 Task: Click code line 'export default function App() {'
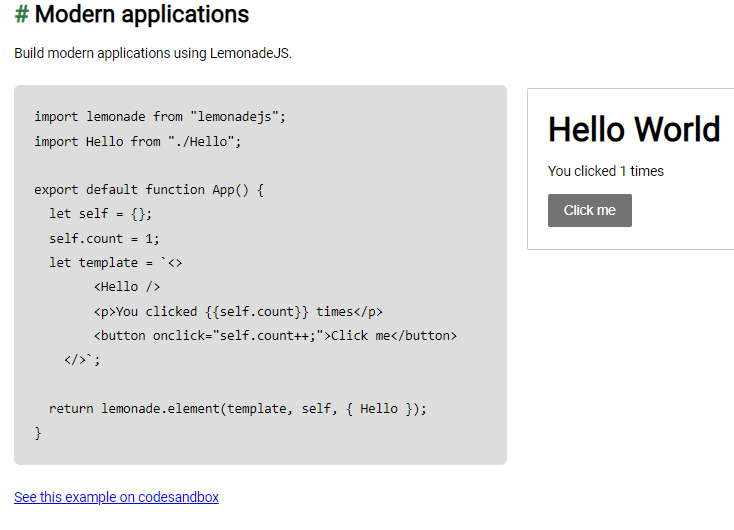149,190
